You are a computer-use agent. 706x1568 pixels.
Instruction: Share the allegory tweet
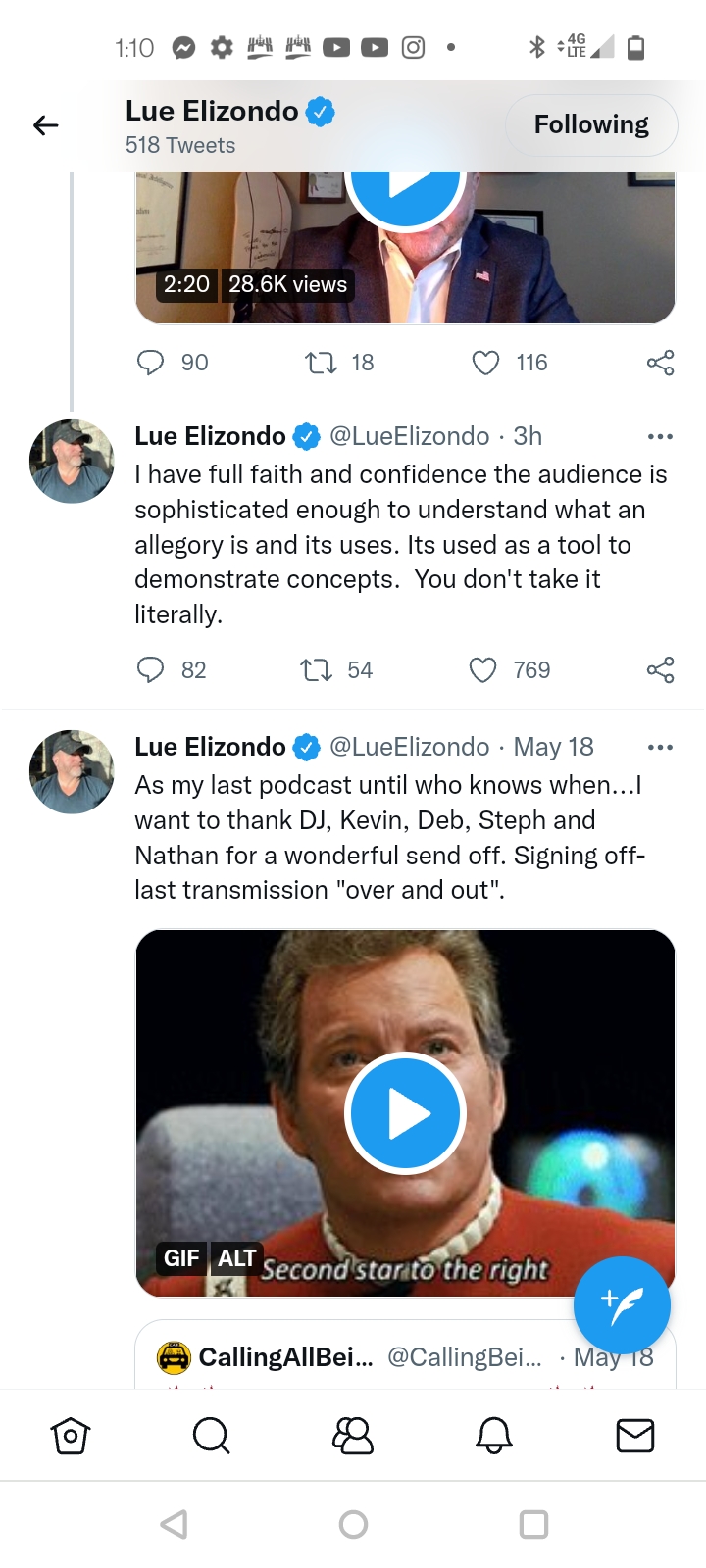click(x=660, y=670)
